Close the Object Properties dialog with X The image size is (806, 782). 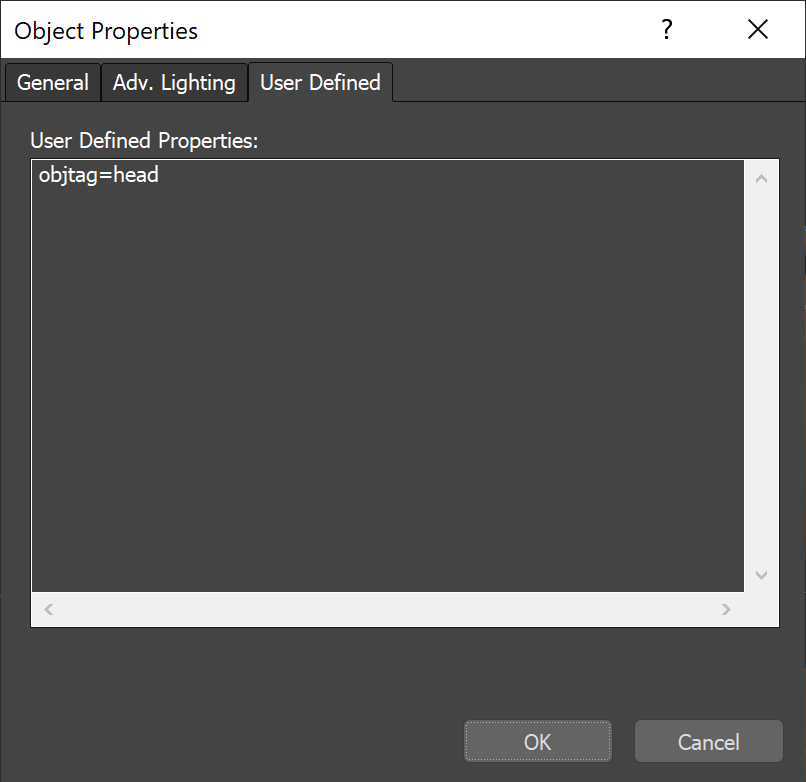pos(757,29)
